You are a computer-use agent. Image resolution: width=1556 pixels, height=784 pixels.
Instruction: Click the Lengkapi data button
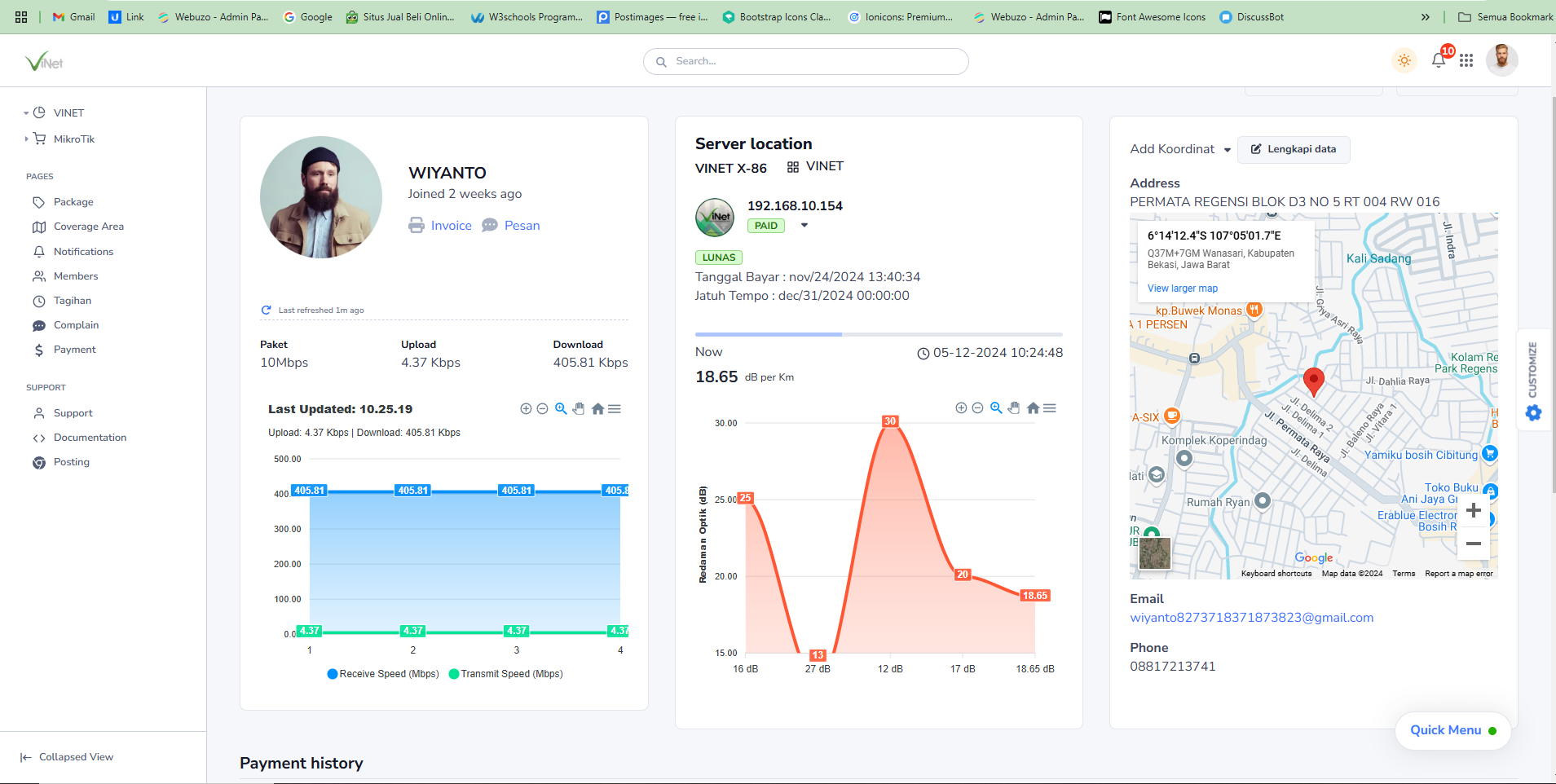[1294, 149]
